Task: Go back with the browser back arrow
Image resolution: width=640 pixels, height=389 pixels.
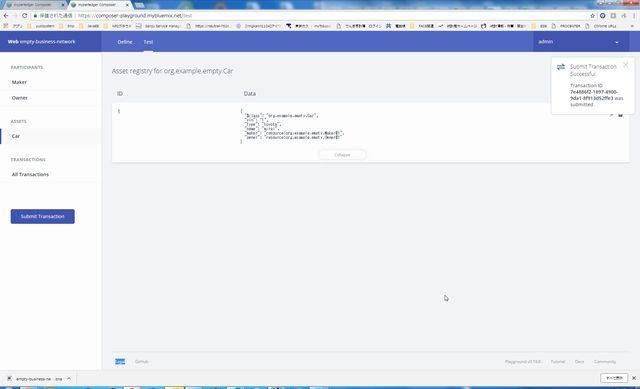Action: [x=6, y=16]
